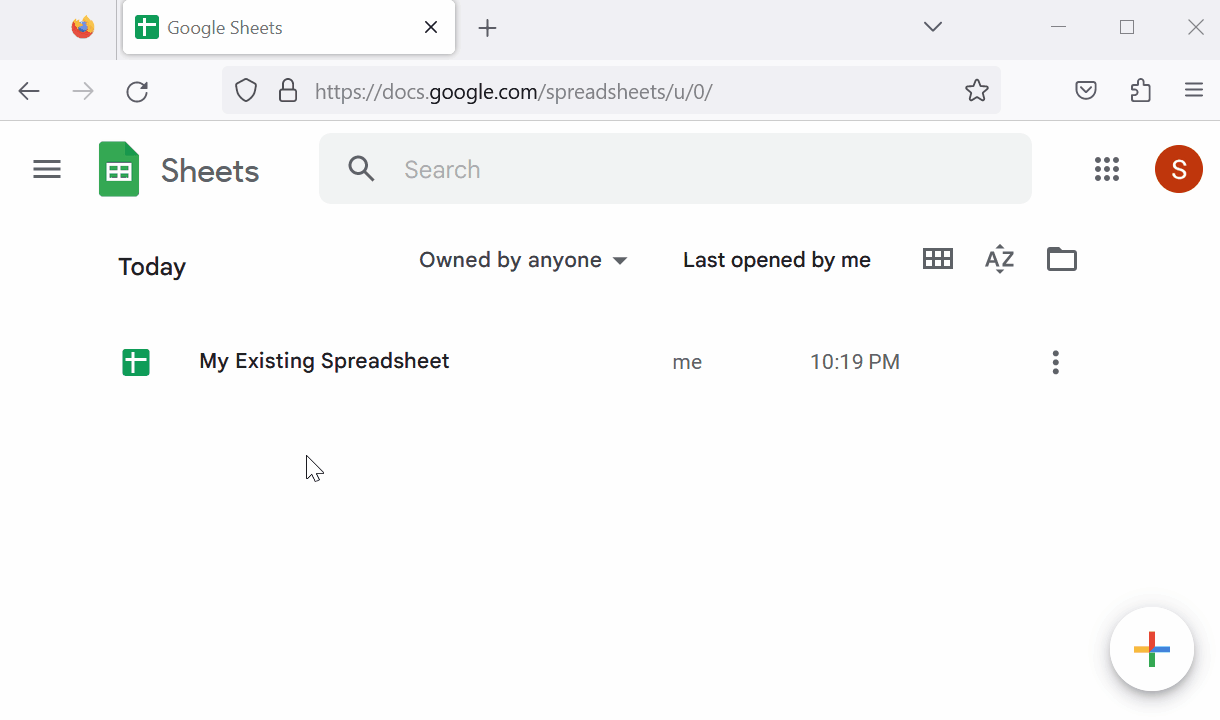Maximize the browser window
This screenshot has height=720, width=1220.
1127,28
